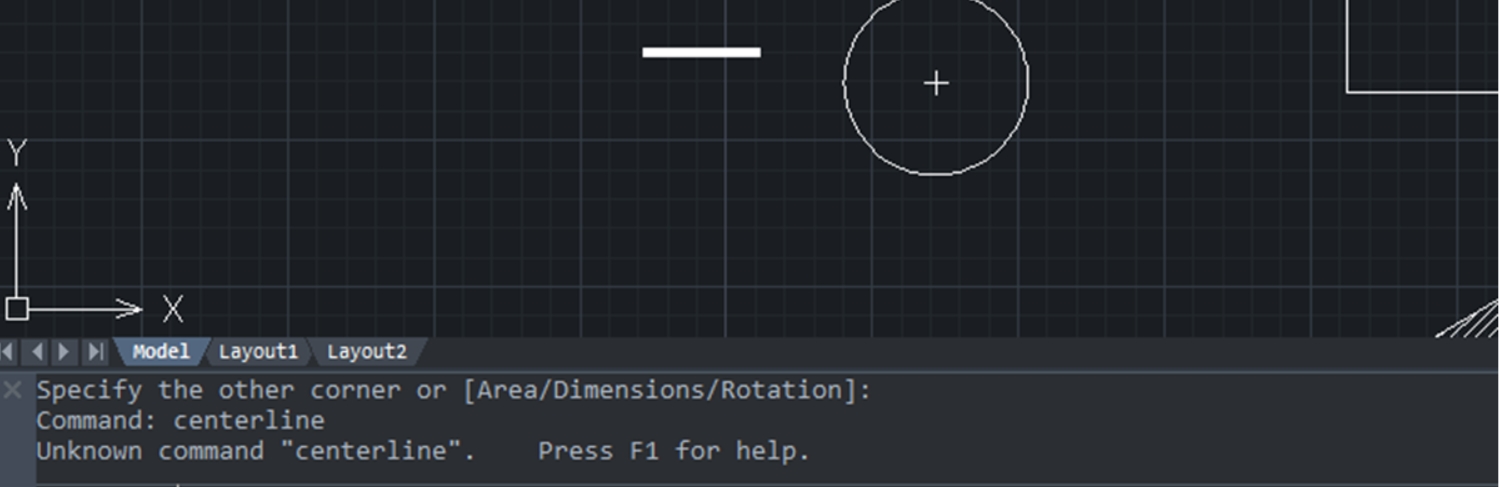Click the 'Specify the other corner' prompt line
The height and width of the screenshot is (487, 1499).
tap(454, 390)
